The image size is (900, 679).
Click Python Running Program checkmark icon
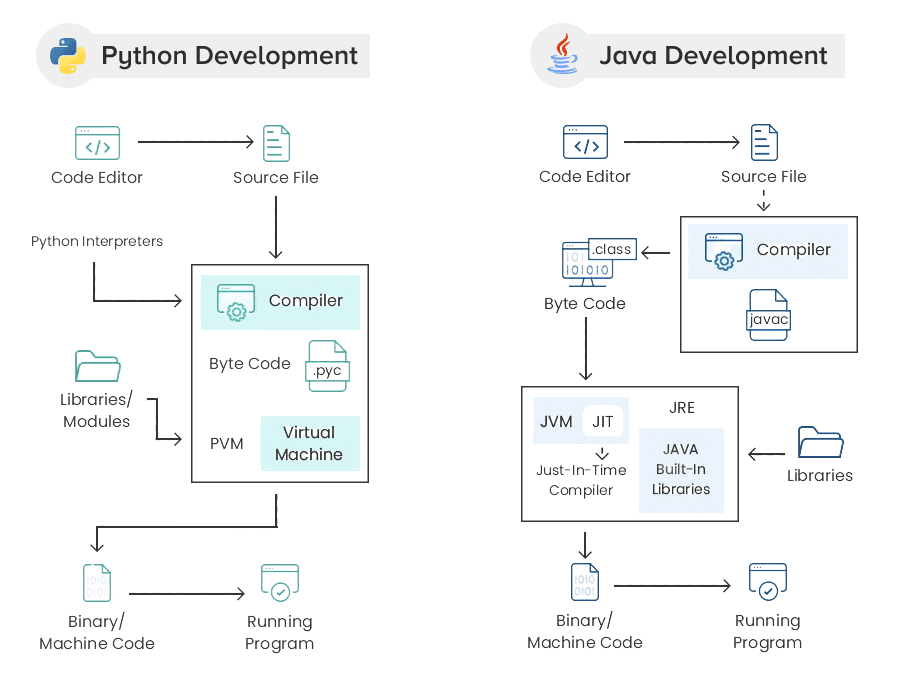tap(280, 583)
